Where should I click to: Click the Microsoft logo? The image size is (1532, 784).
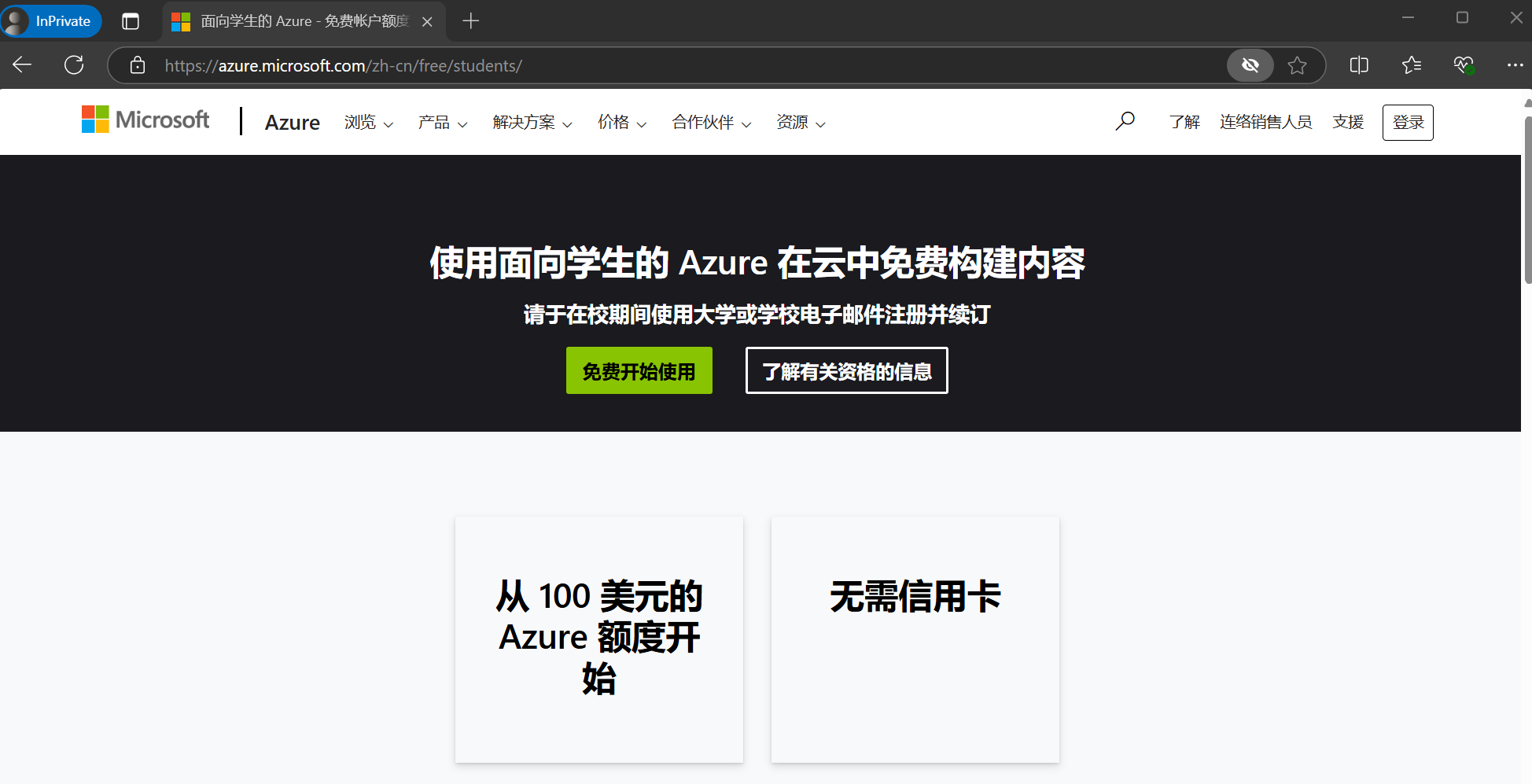[x=145, y=120]
